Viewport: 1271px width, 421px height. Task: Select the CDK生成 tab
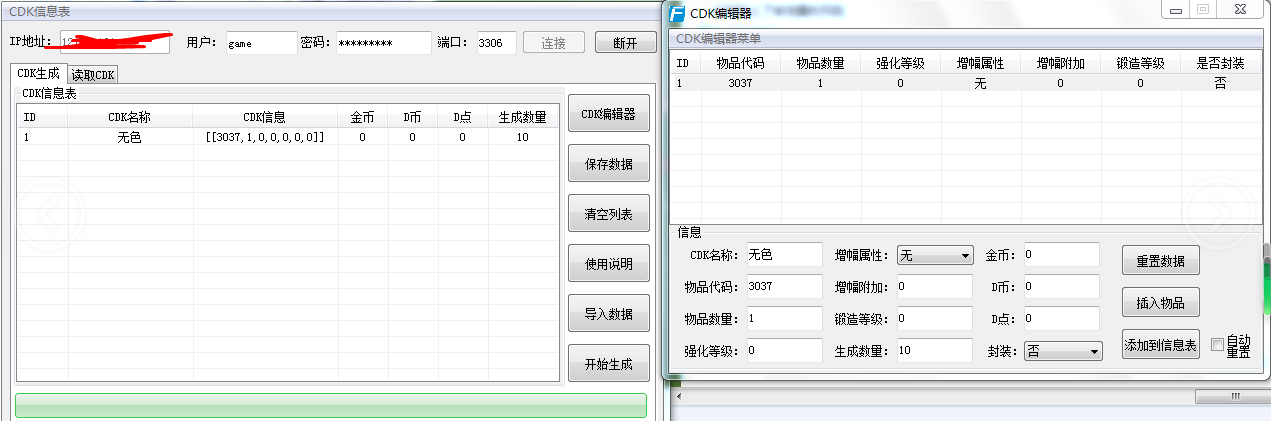[x=39, y=74]
